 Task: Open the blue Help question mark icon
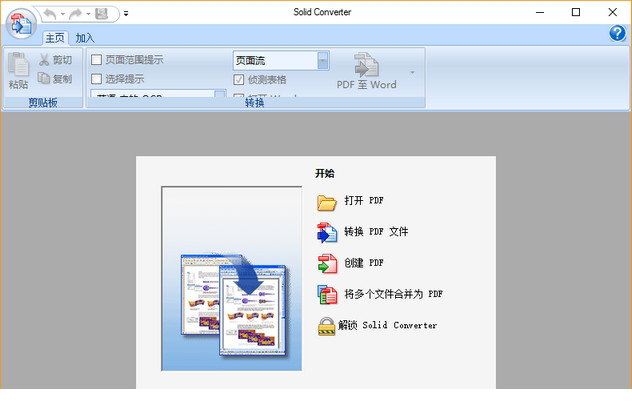click(x=617, y=33)
